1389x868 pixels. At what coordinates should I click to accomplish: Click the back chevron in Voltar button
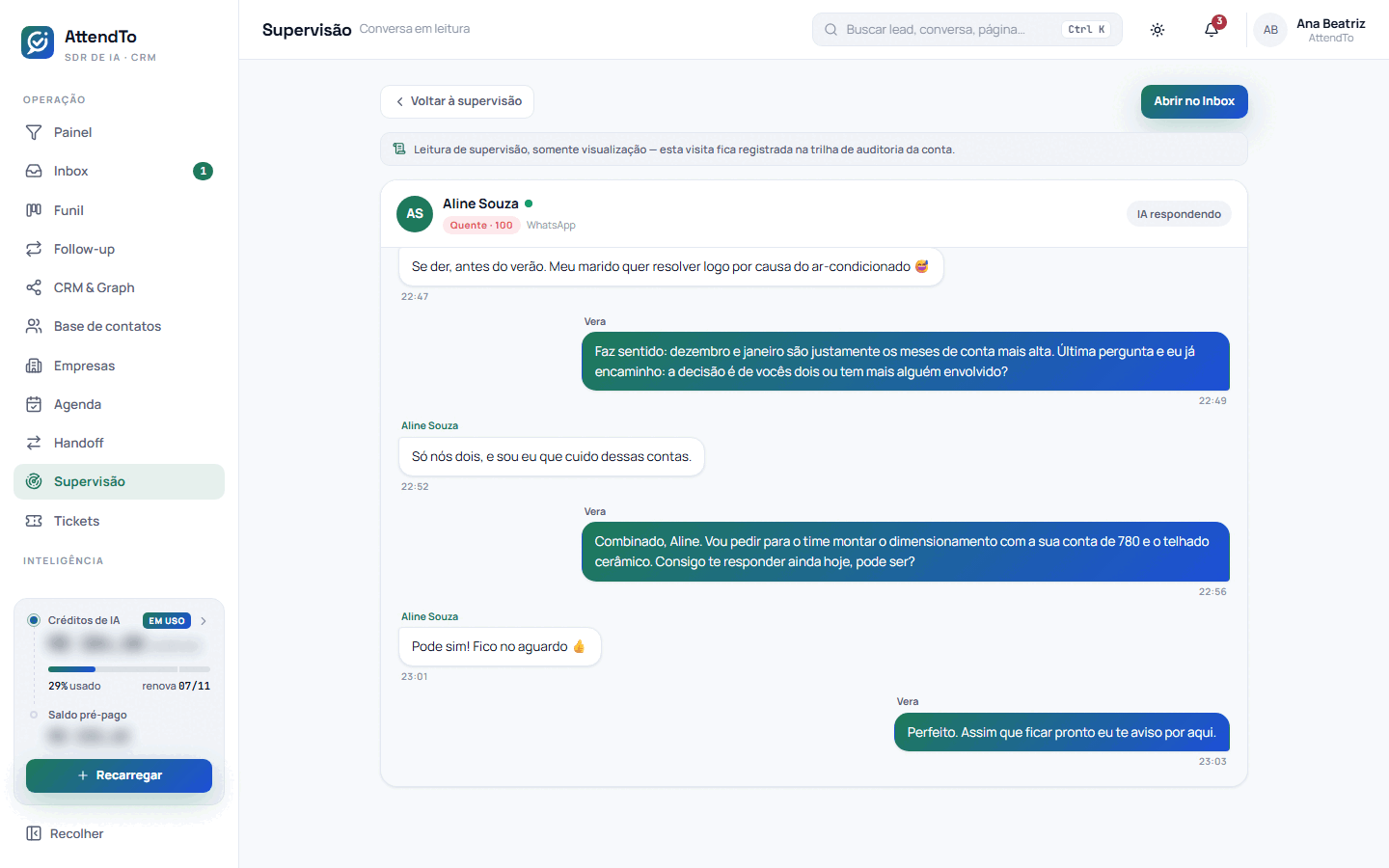[x=399, y=101]
